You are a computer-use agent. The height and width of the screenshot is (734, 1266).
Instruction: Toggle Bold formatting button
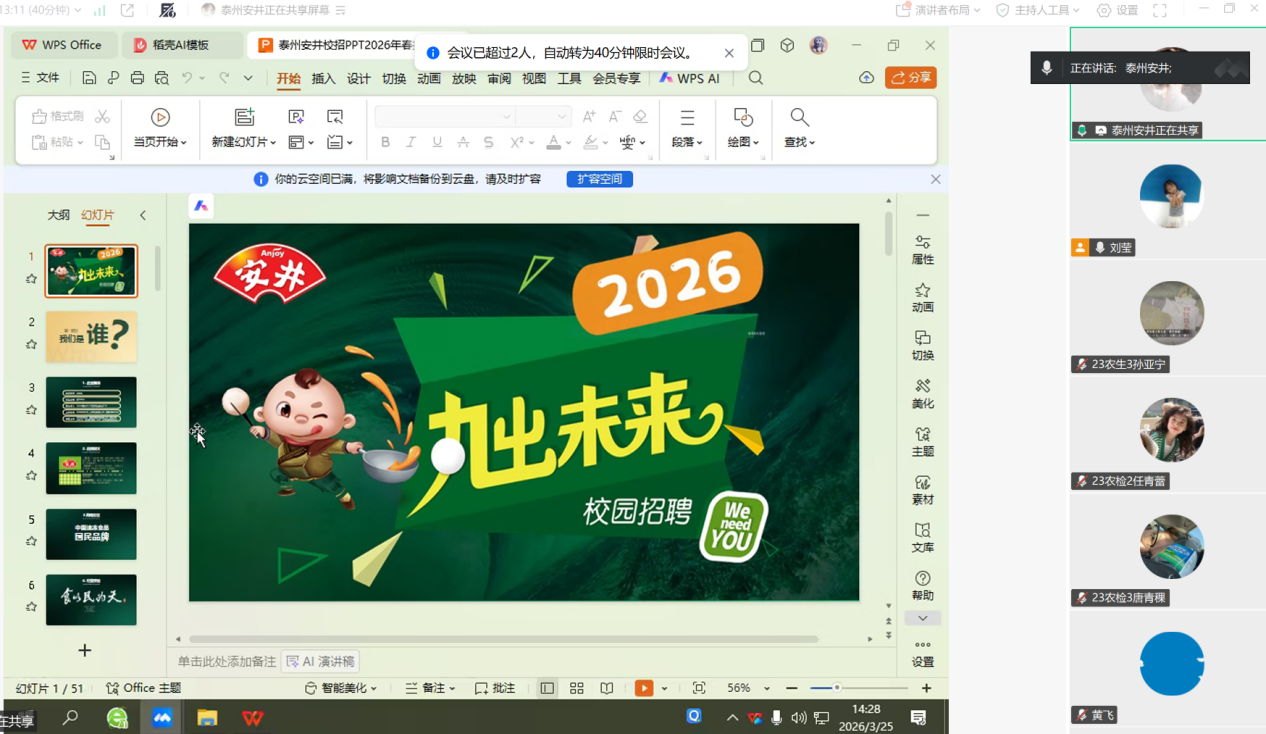tap(385, 143)
